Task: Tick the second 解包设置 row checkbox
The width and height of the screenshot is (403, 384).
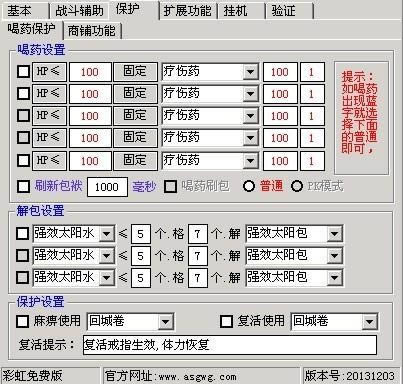Action: 22,256
